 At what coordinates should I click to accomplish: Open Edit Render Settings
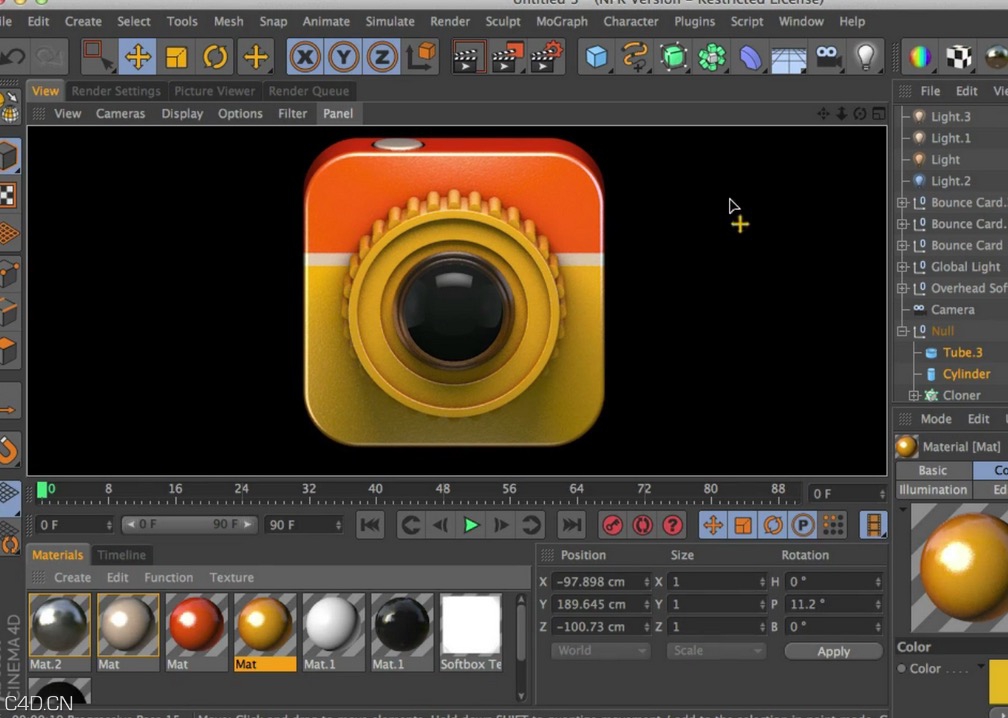point(545,57)
